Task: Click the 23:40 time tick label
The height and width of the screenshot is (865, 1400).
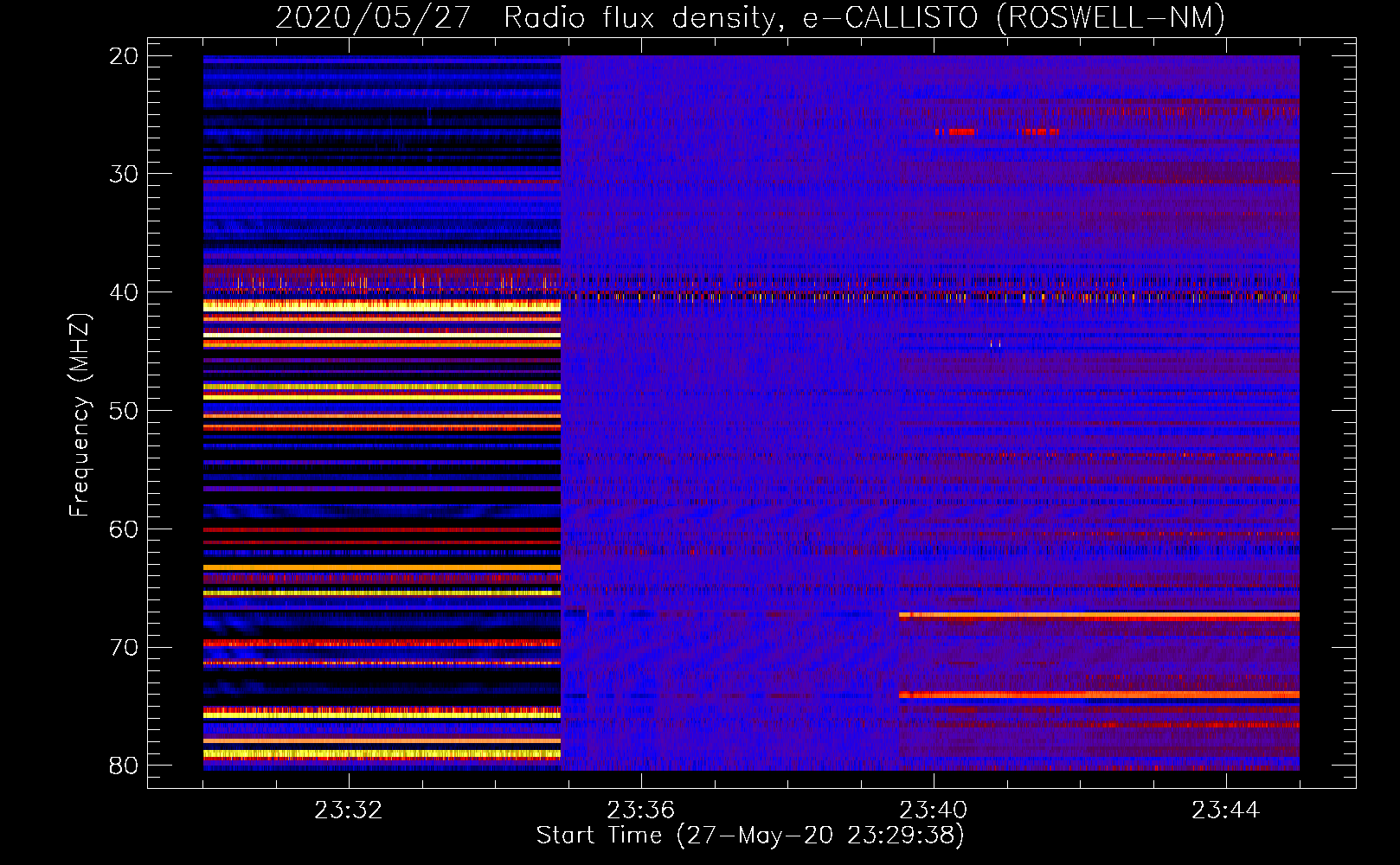Action: pos(933,811)
